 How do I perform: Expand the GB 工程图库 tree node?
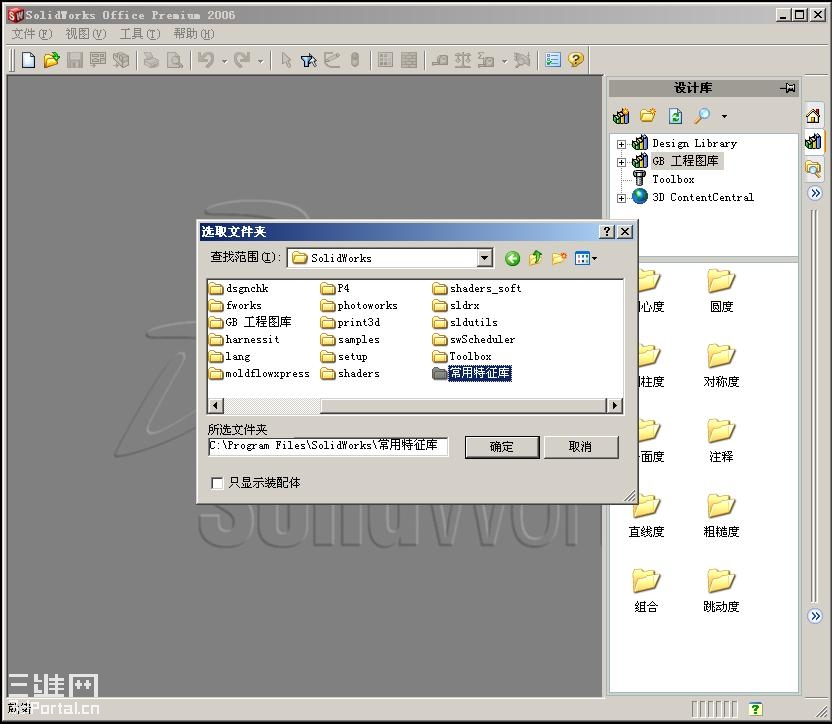[x=621, y=162]
